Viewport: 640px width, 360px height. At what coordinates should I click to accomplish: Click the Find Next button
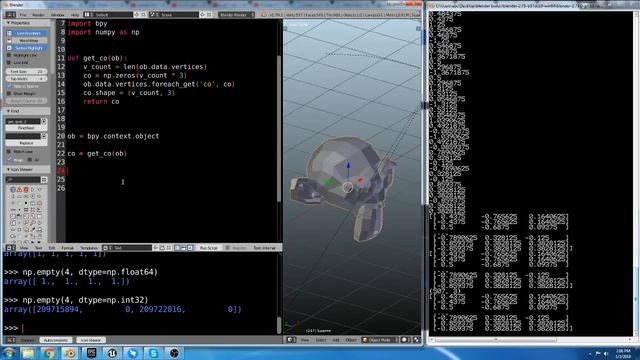pos(26,128)
